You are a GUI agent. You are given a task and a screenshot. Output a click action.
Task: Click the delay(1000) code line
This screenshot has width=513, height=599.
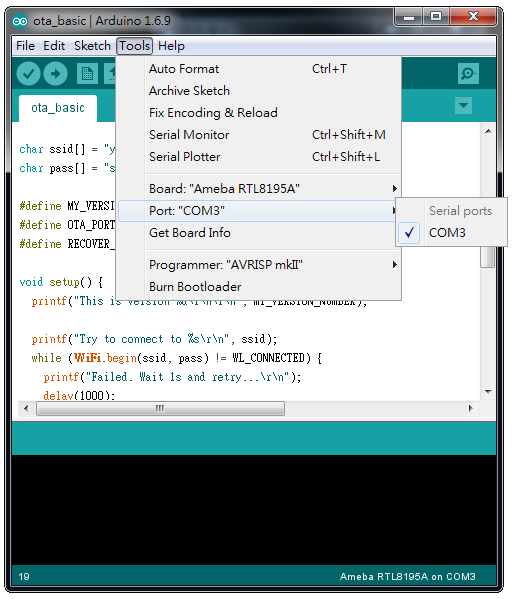(79, 395)
